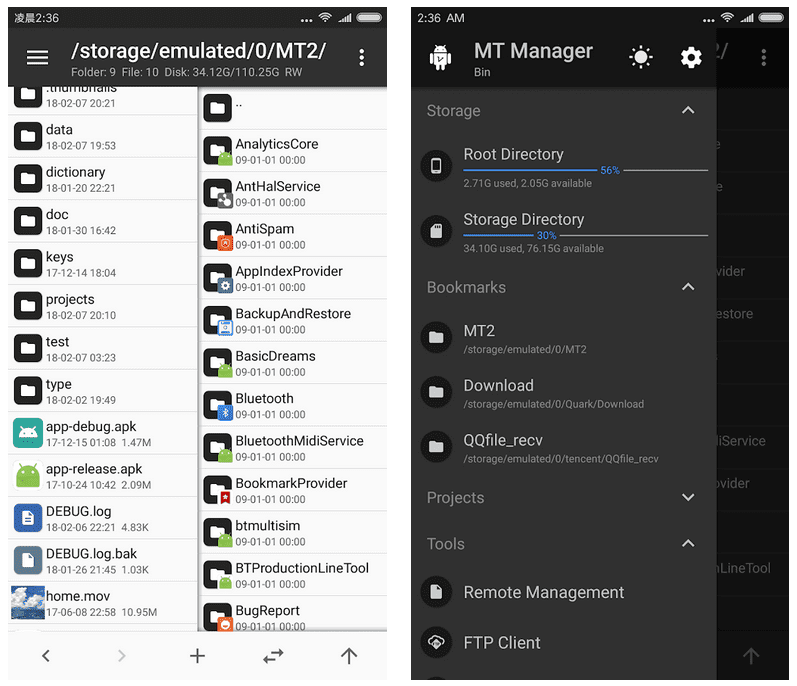Tap the plus icon to create a new item
Viewport: 797px width, 686px height.
click(x=197, y=656)
